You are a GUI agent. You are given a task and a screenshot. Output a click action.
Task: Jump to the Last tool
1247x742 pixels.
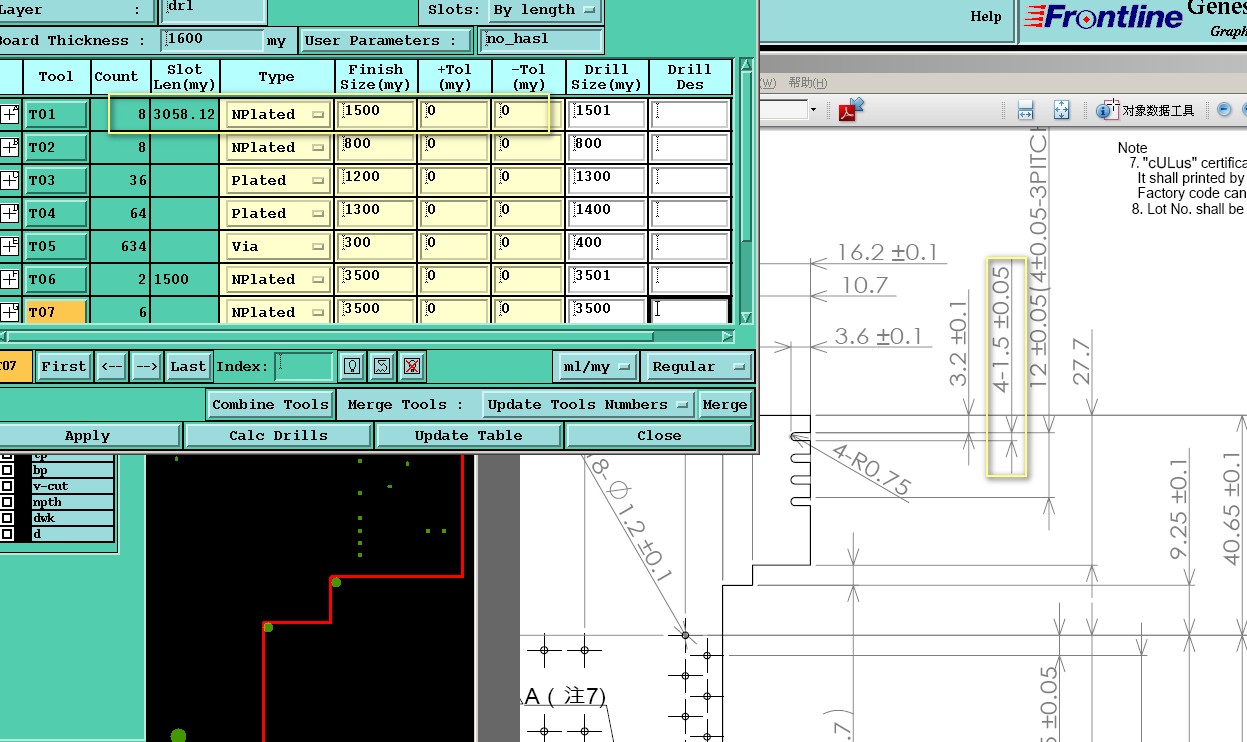[188, 366]
